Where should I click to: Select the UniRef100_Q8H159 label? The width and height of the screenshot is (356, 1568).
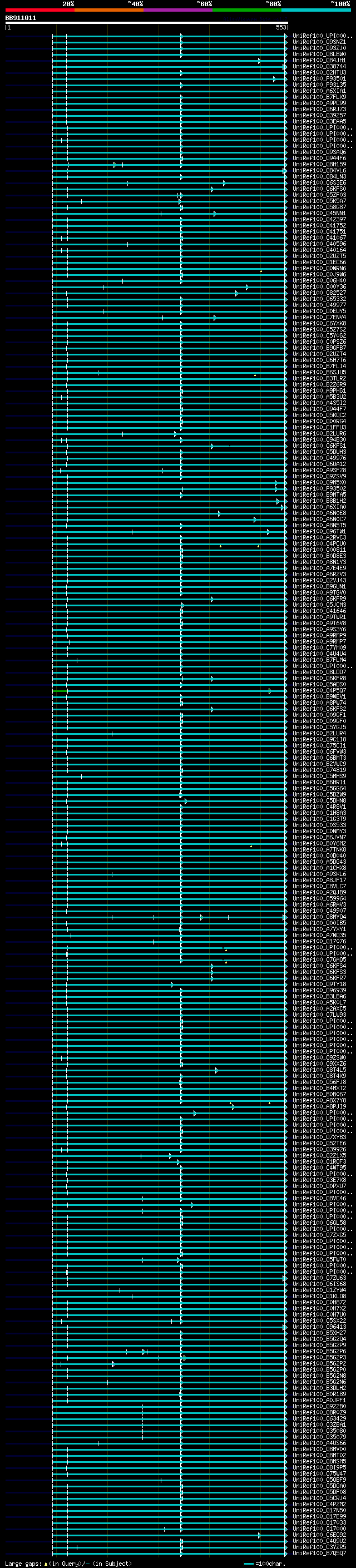click(x=319, y=164)
